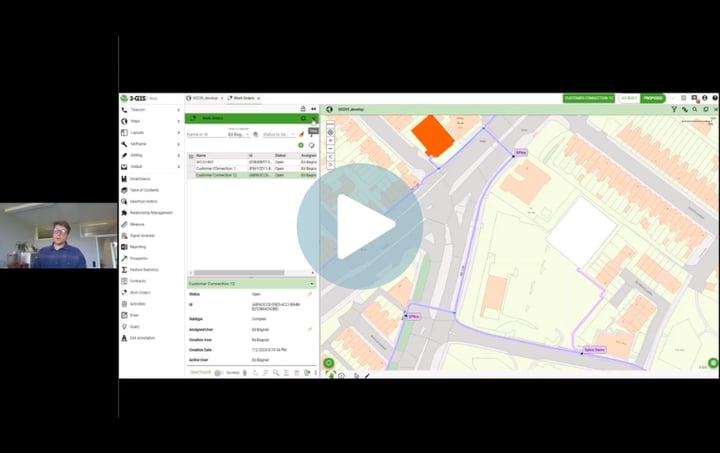The height and width of the screenshot is (453, 720).
Task: Open the table column menu icon
Action: (x=191, y=156)
